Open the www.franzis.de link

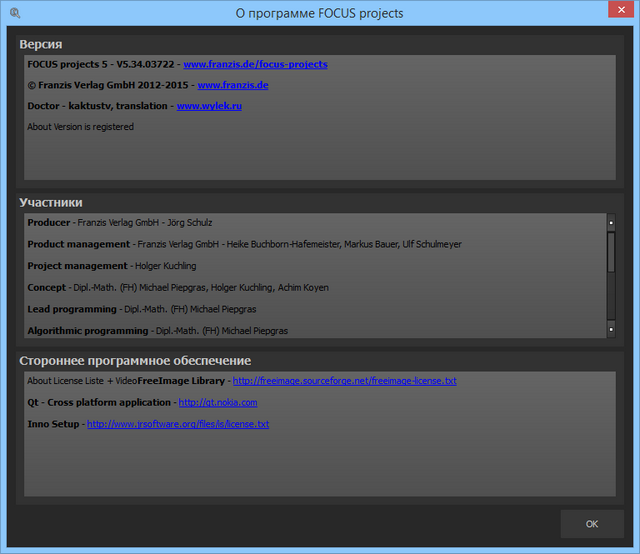[x=233, y=85]
